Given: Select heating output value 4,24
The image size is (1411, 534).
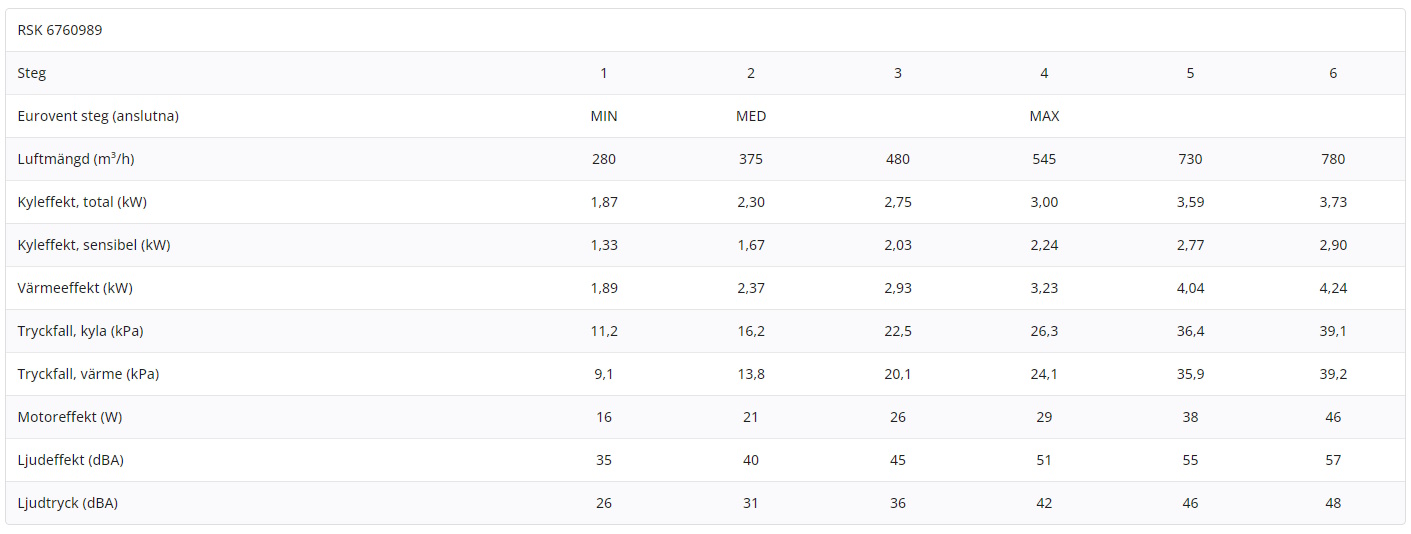Looking at the screenshot, I should coord(1333,288).
